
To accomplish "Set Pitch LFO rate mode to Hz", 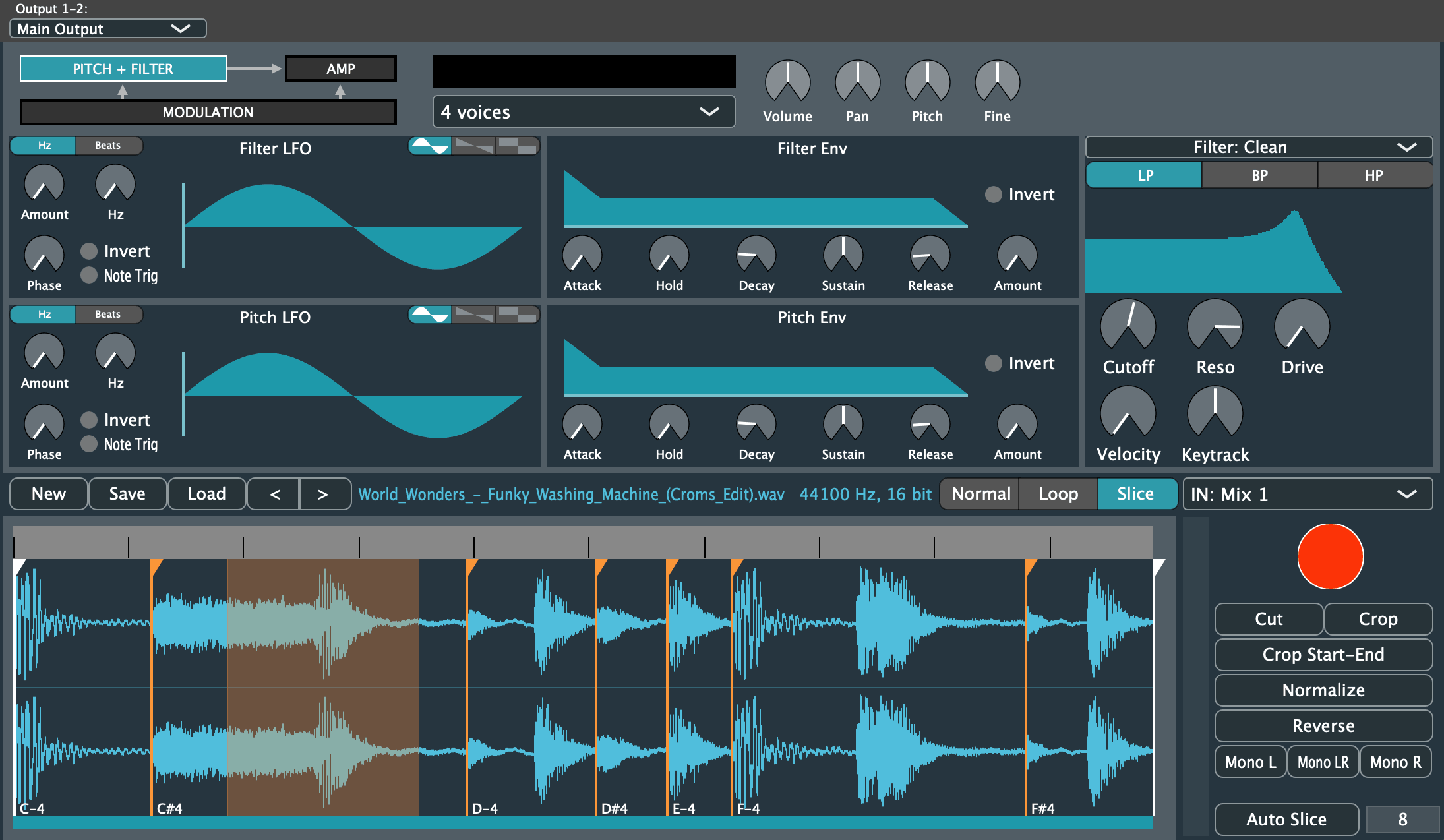I will tap(44, 315).
